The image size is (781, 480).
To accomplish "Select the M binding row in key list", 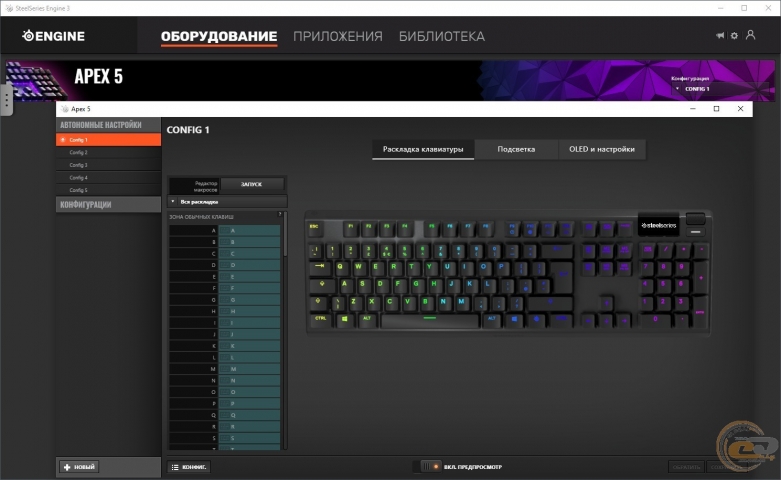I will tap(225, 369).
